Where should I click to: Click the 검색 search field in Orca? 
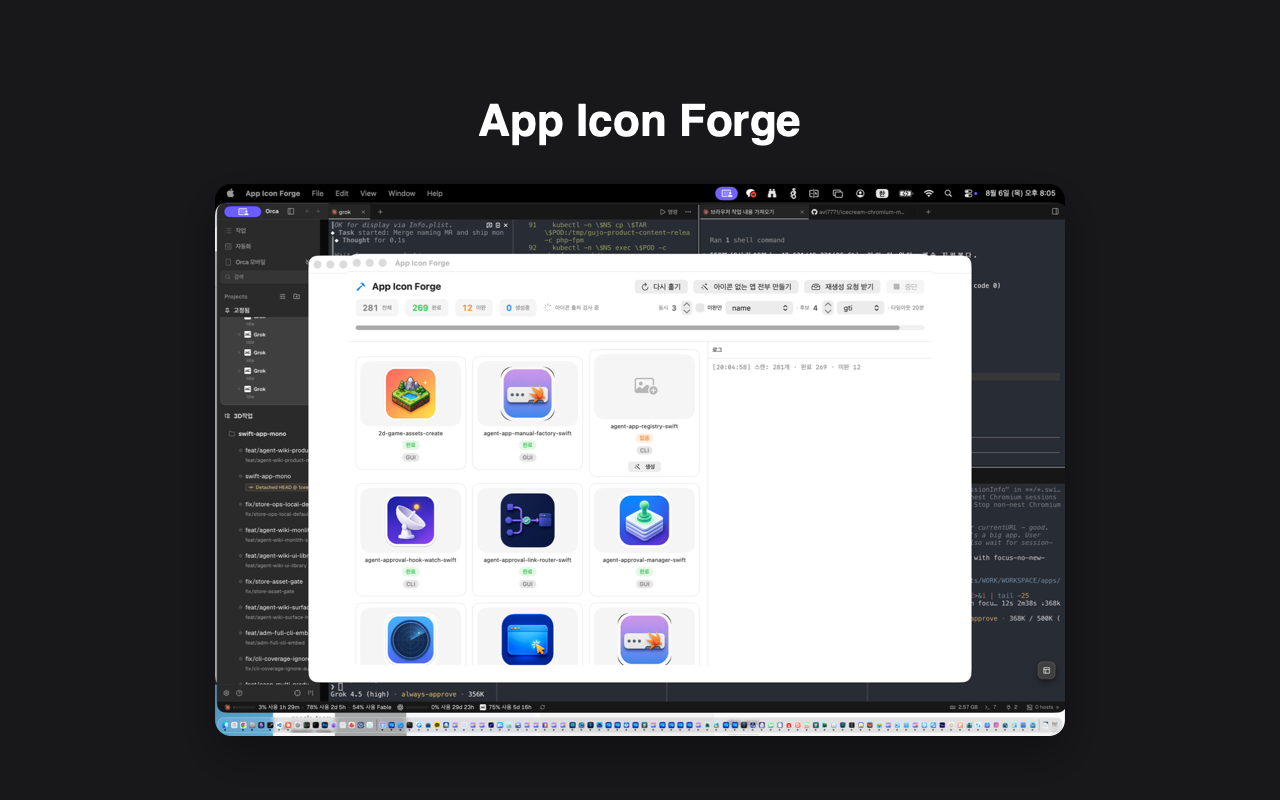tap(265, 277)
